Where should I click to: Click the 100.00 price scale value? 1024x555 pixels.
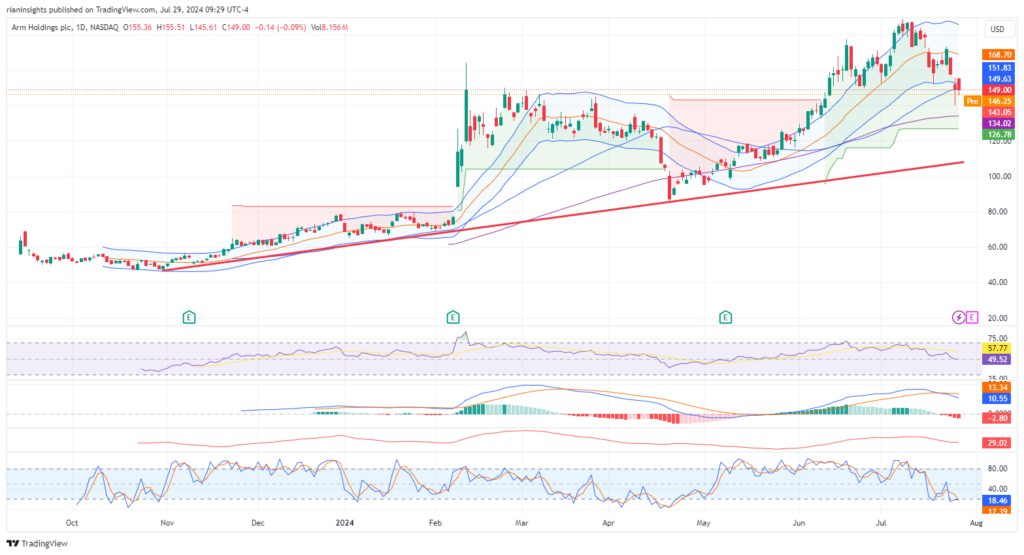(999, 176)
